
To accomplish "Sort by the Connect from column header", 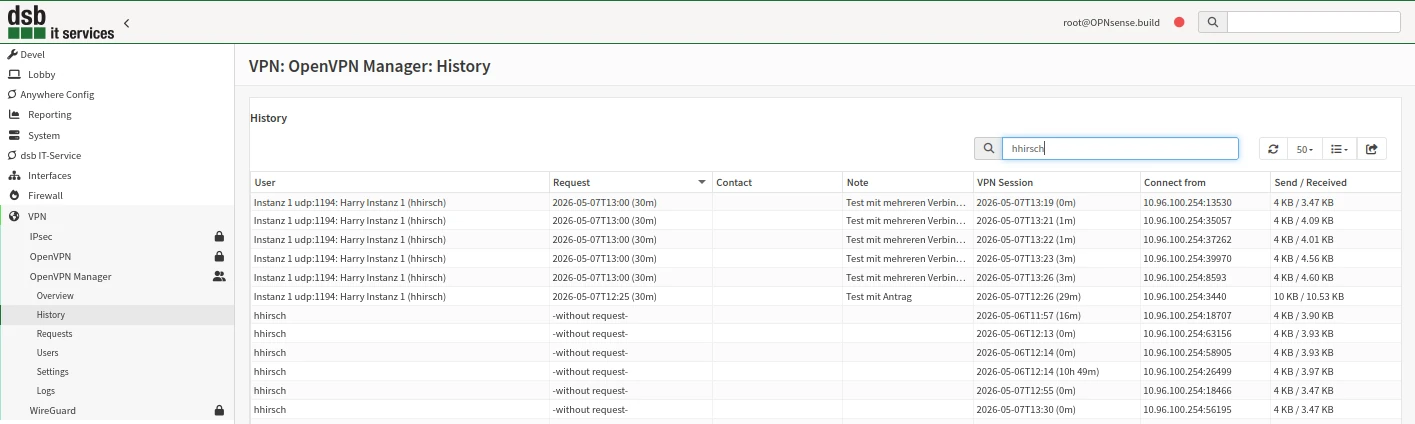I will click(1205, 183).
